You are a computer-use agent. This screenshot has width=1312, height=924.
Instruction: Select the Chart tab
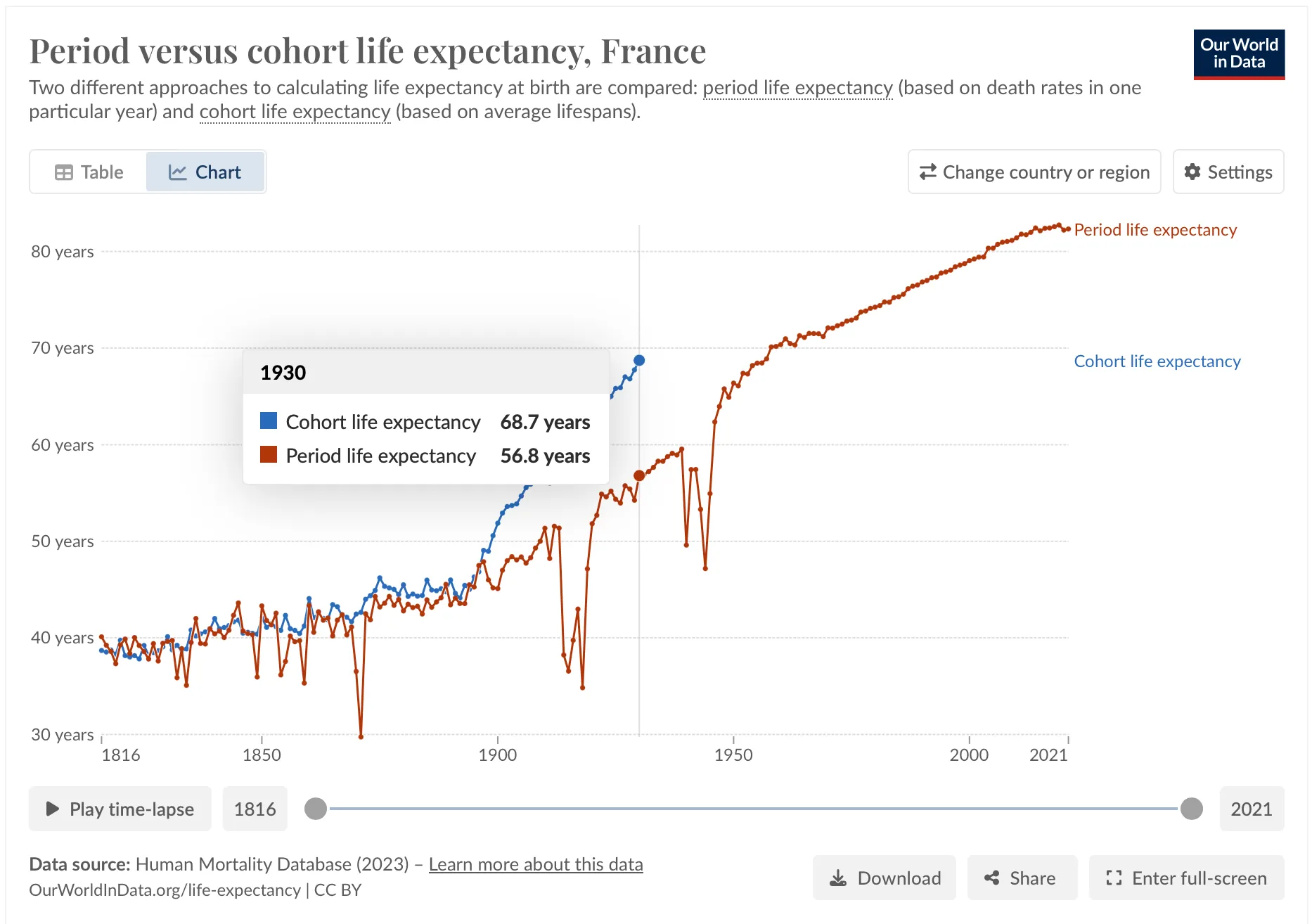pyautogui.click(x=205, y=172)
